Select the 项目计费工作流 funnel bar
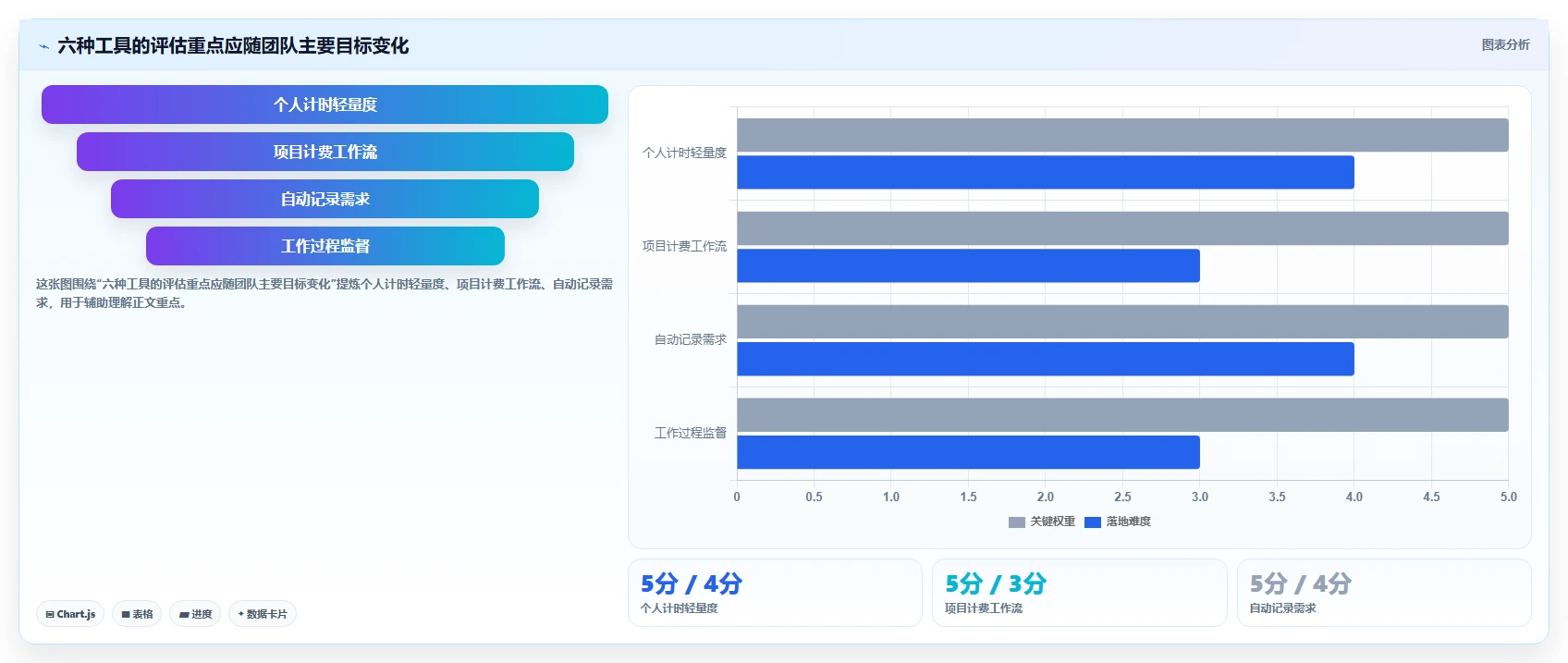The image size is (1568, 663). pos(325,152)
